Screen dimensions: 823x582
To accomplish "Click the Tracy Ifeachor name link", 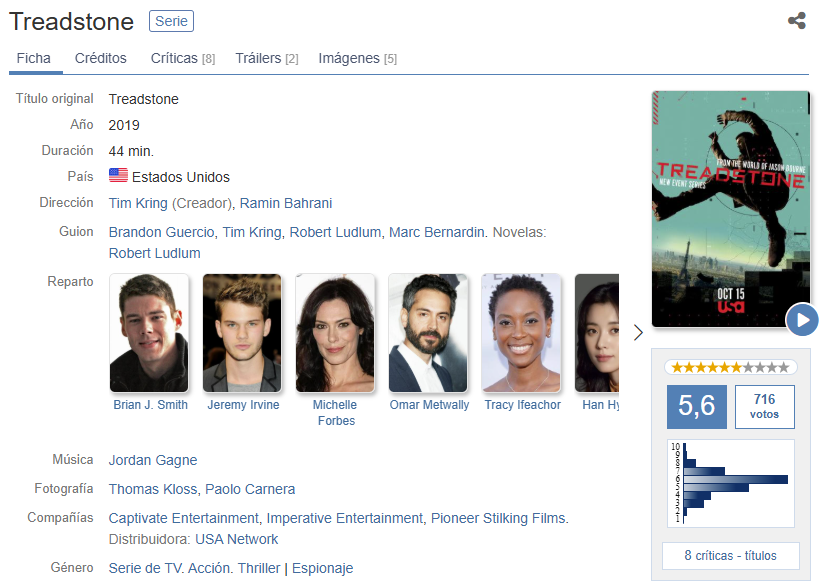I will coord(522,405).
